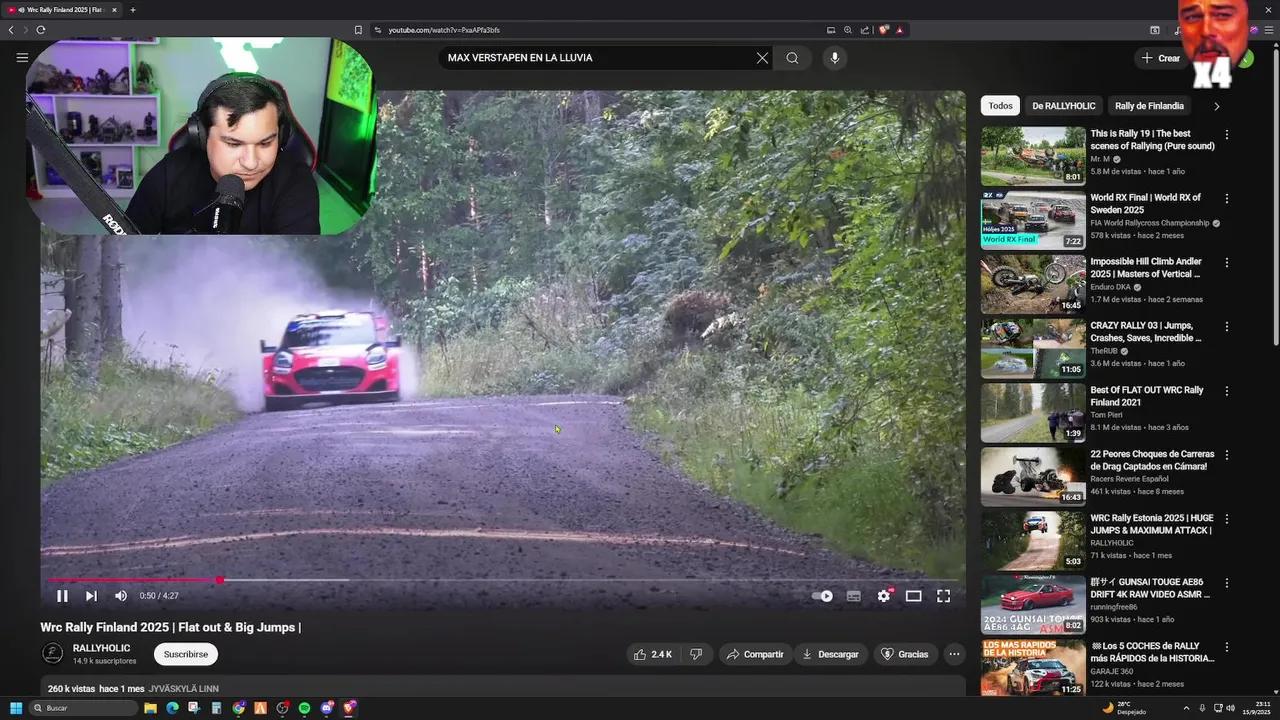Open Spotify from taskbar
Screen dimensions: 1280x720
(305, 708)
